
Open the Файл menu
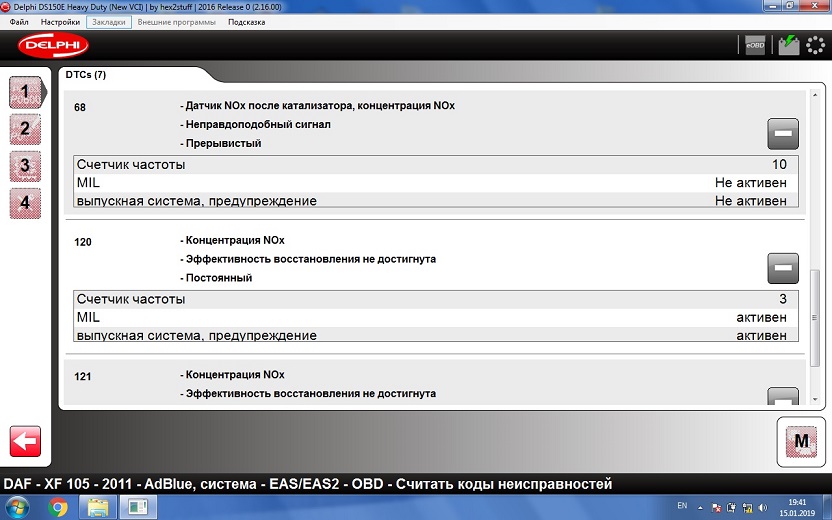point(19,22)
